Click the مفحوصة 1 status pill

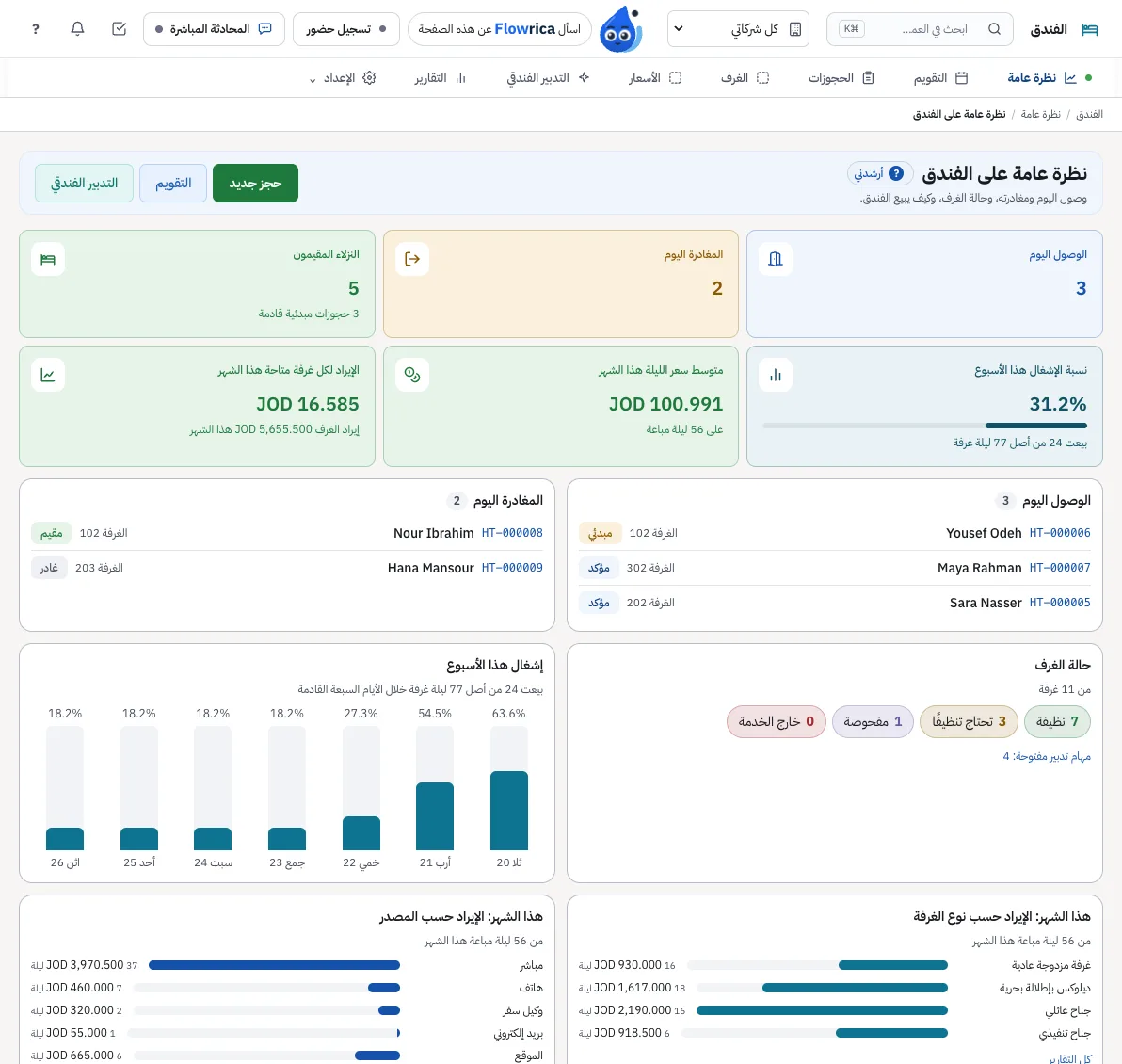(873, 722)
